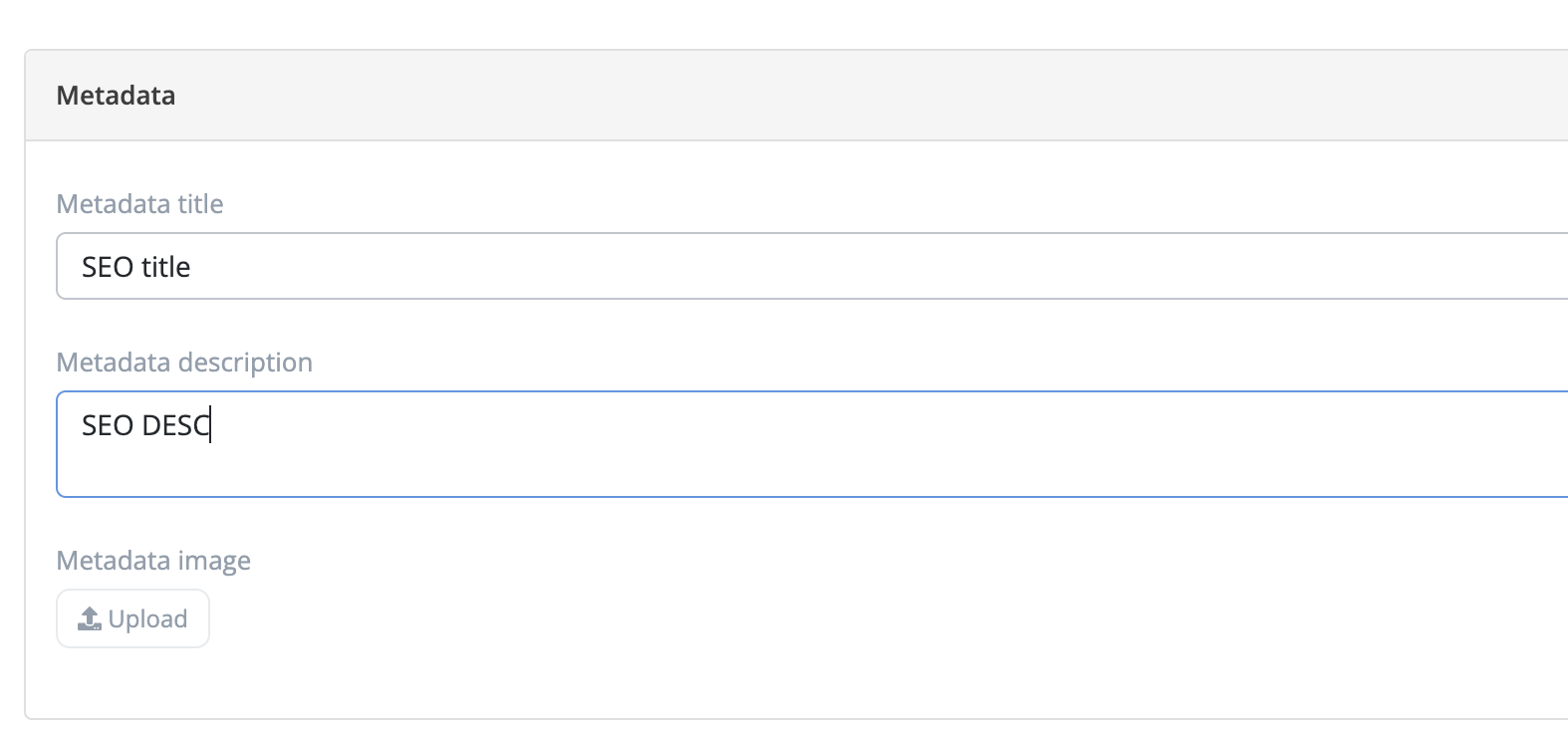Click the upload tray icon
The image size is (1568, 729).
click(x=90, y=619)
